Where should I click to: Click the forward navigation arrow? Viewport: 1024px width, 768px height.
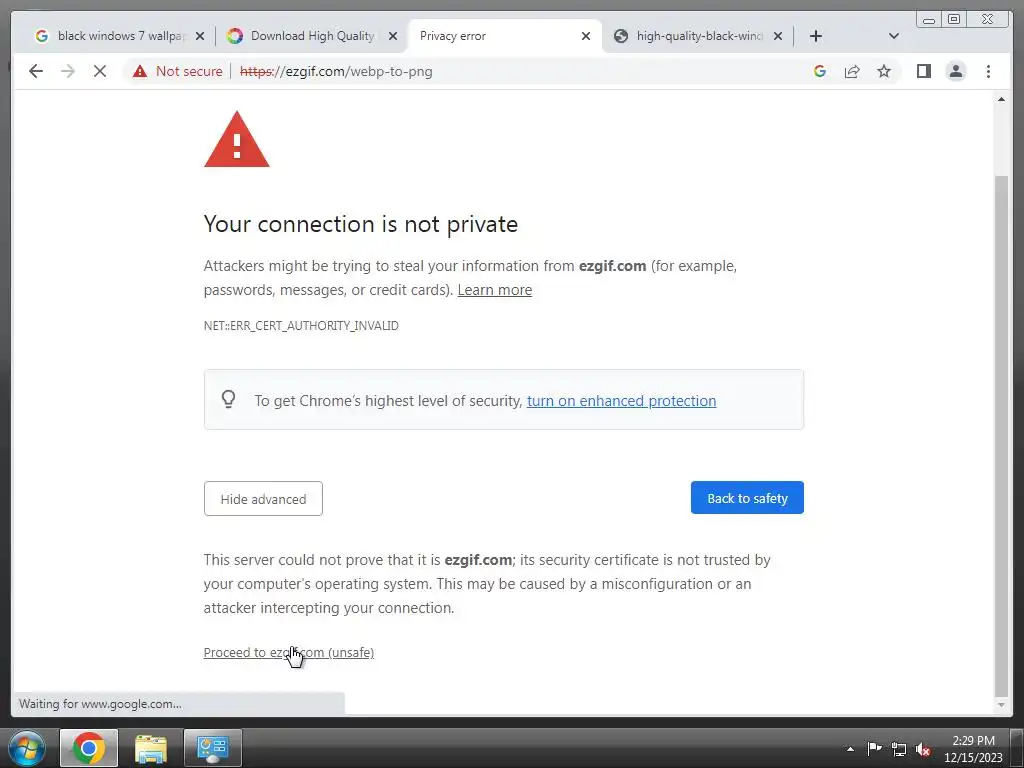click(x=68, y=71)
